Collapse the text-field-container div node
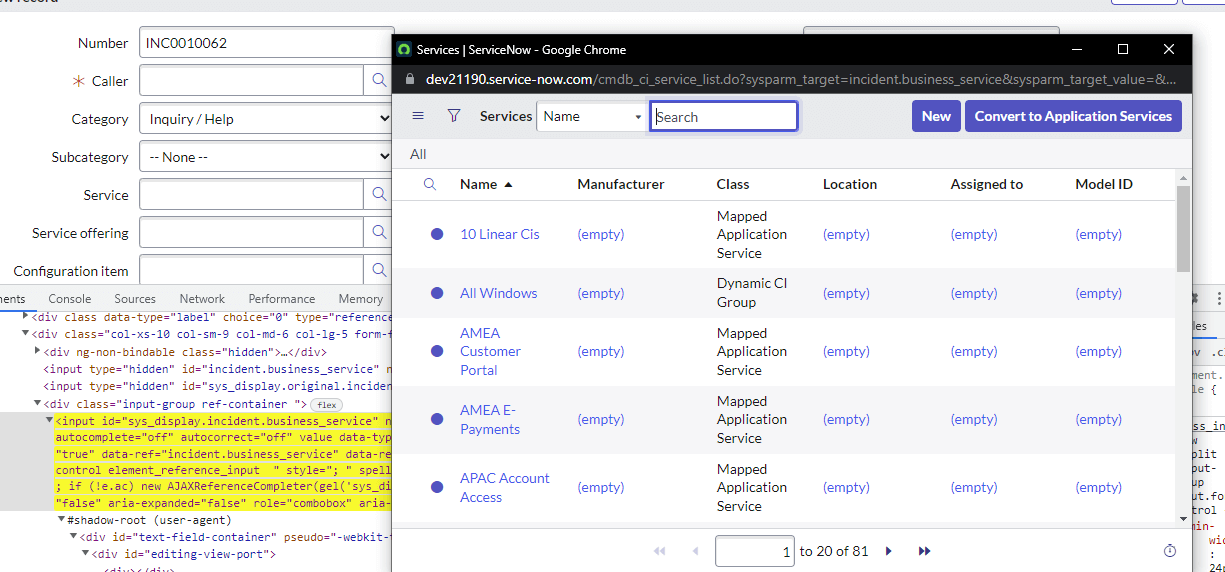Screen dimensions: 1225x572 click(74, 537)
